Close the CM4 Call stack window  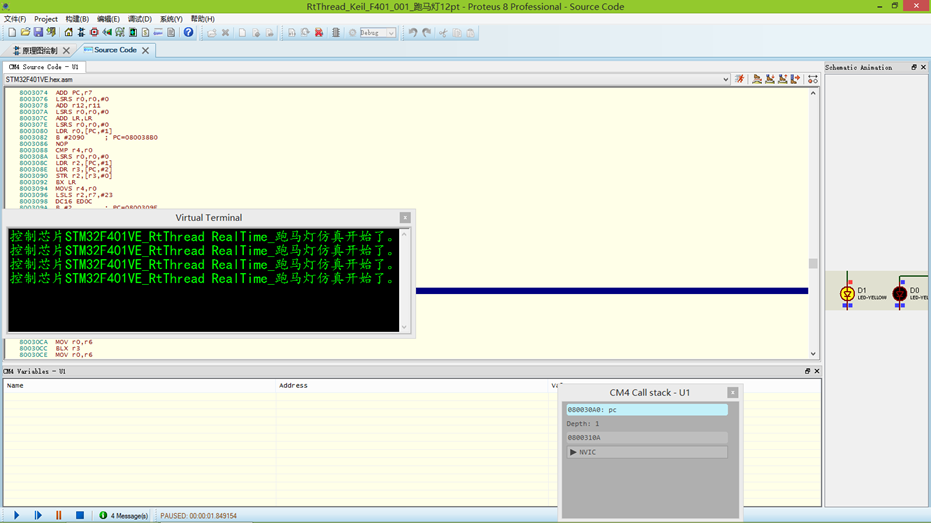click(x=733, y=392)
